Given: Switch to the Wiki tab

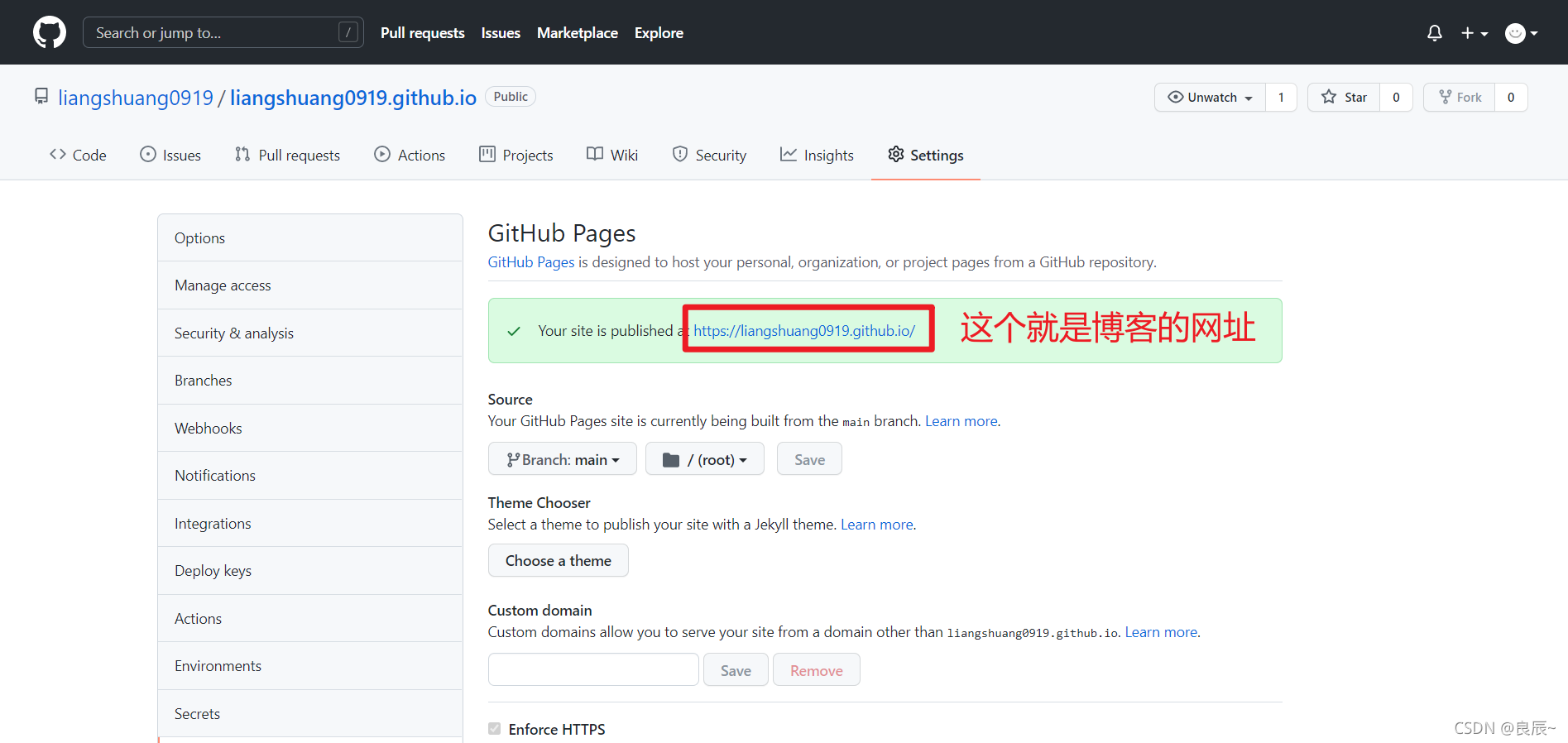Looking at the screenshot, I should coord(612,156).
